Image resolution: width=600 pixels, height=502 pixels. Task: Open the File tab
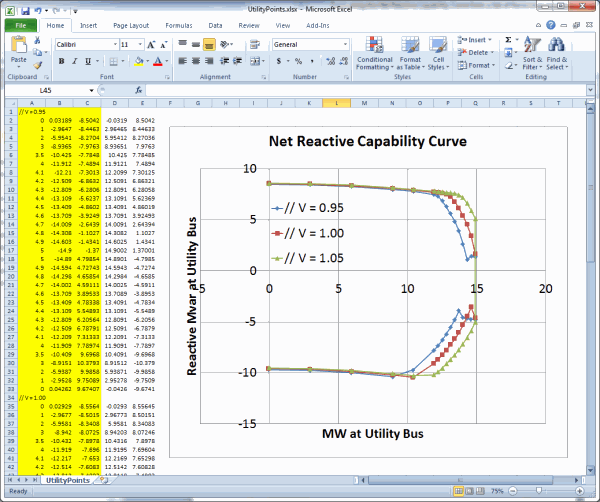pos(21,25)
